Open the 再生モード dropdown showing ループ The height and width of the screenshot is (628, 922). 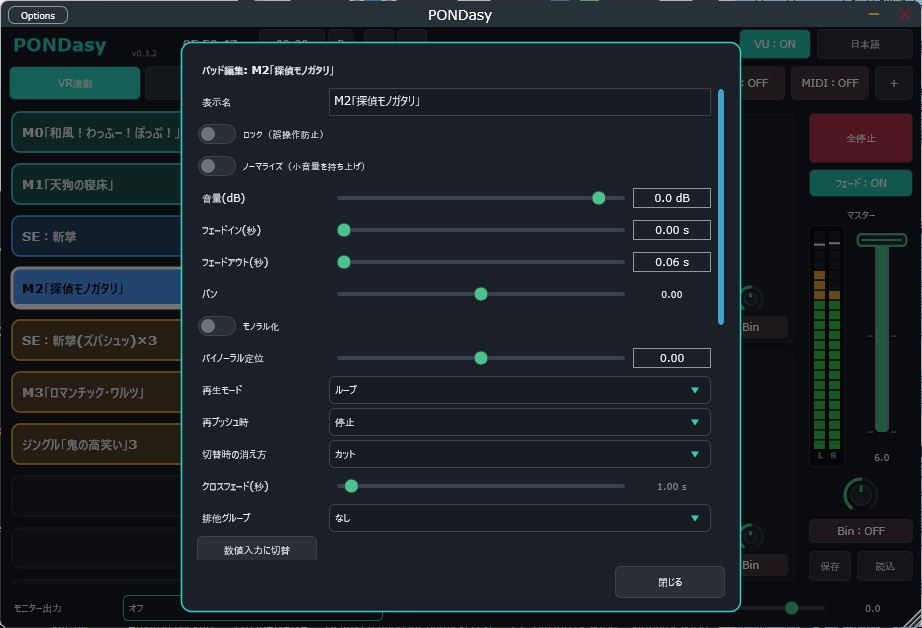519,390
